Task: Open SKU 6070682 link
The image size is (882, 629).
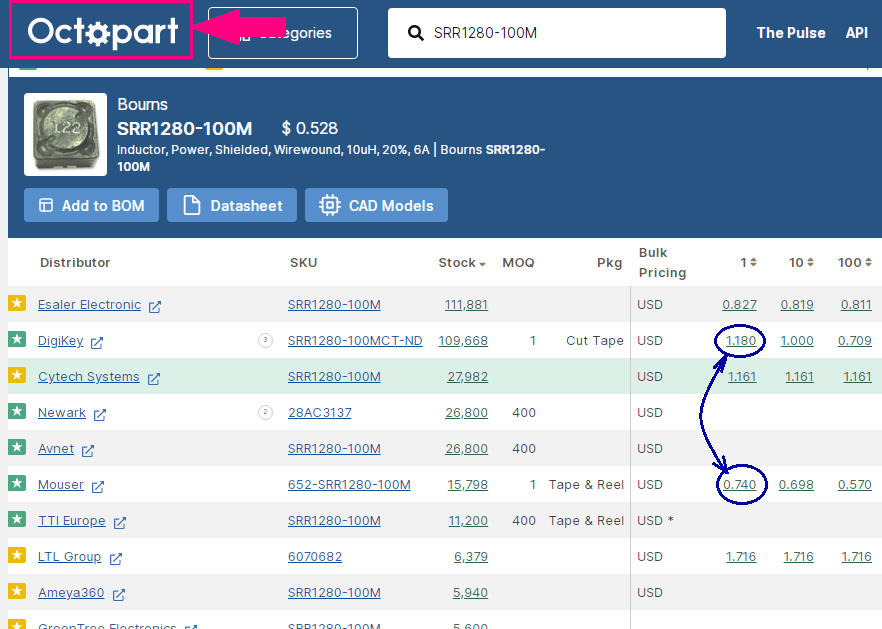Action: tap(315, 556)
